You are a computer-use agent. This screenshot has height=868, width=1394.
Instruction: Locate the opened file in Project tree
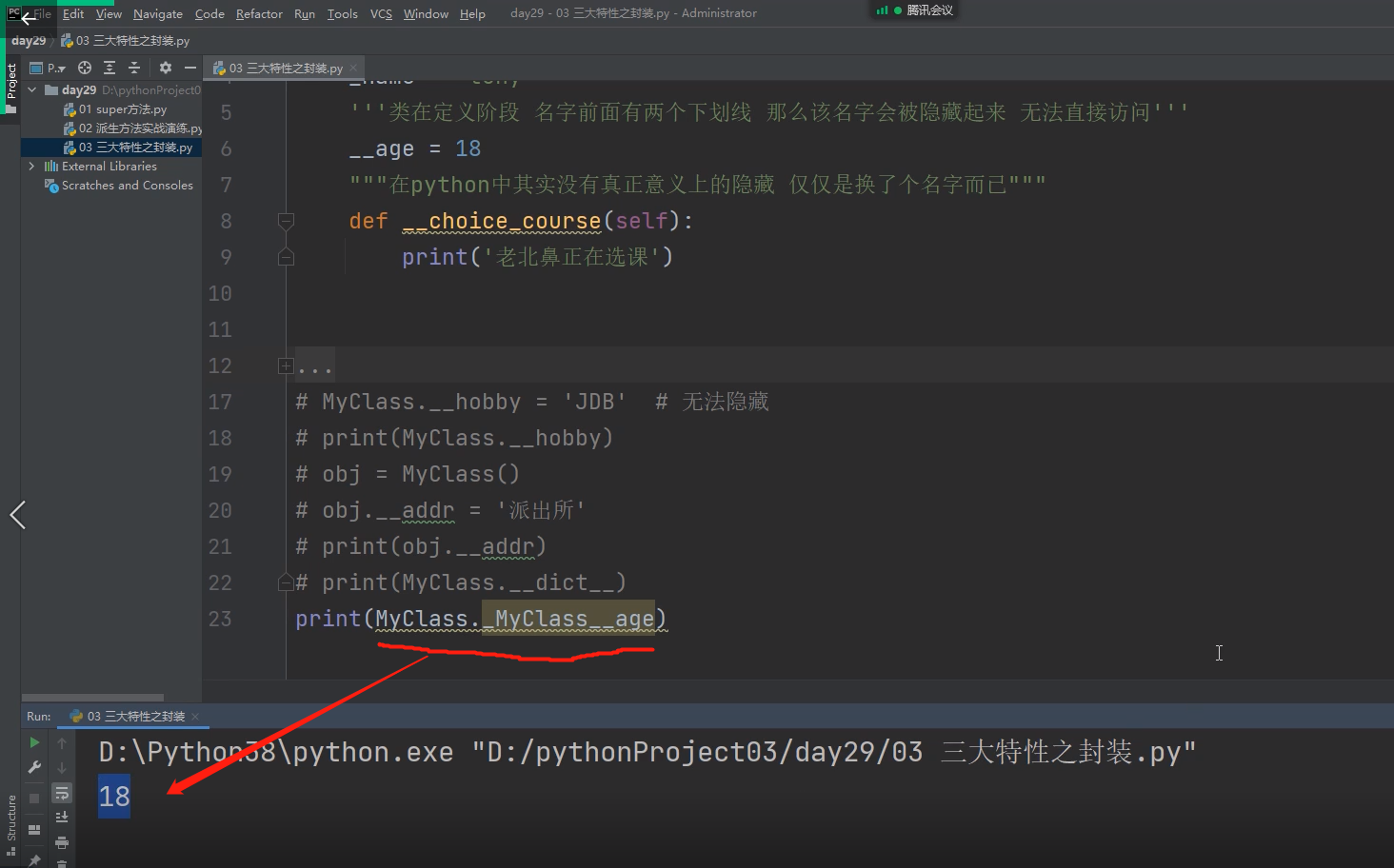tap(85, 68)
